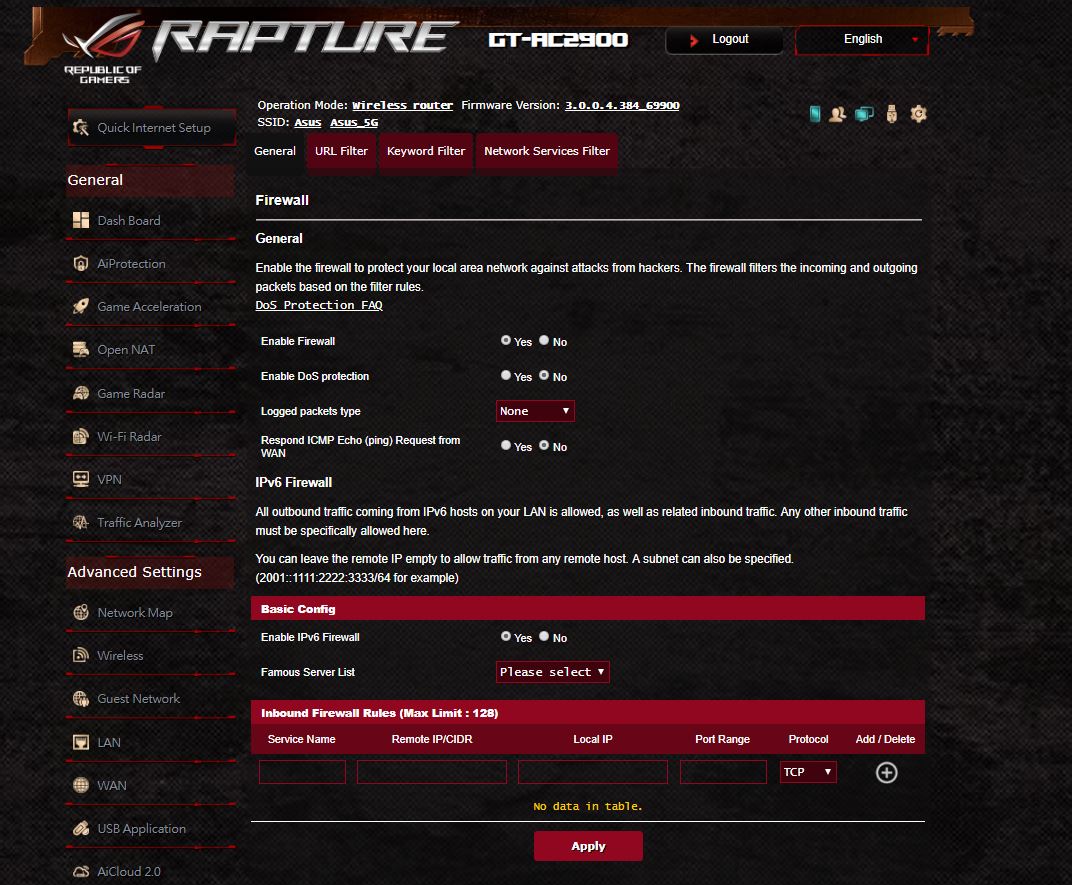The height and width of the screenshot is (885, 1072).
Task: Set Enable DoS protection to No
Action: click(544, 375)
